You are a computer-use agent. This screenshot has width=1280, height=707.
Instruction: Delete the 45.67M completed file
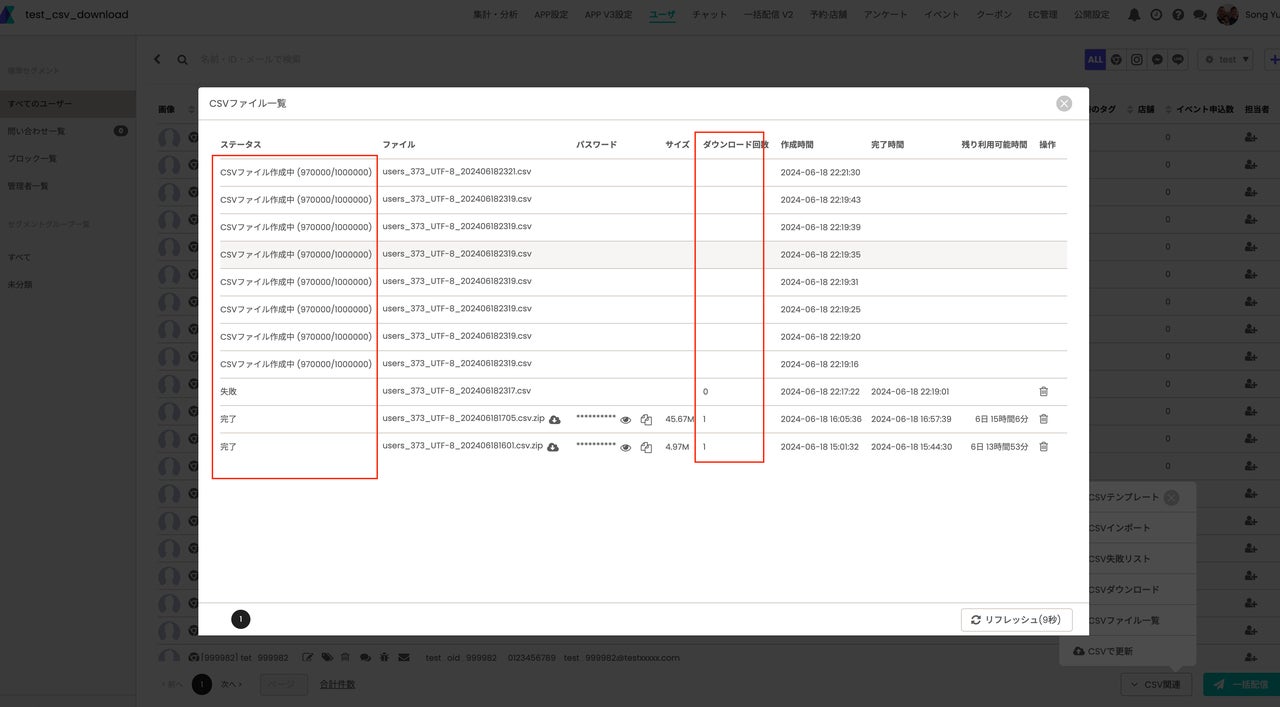coord(1044,419)
